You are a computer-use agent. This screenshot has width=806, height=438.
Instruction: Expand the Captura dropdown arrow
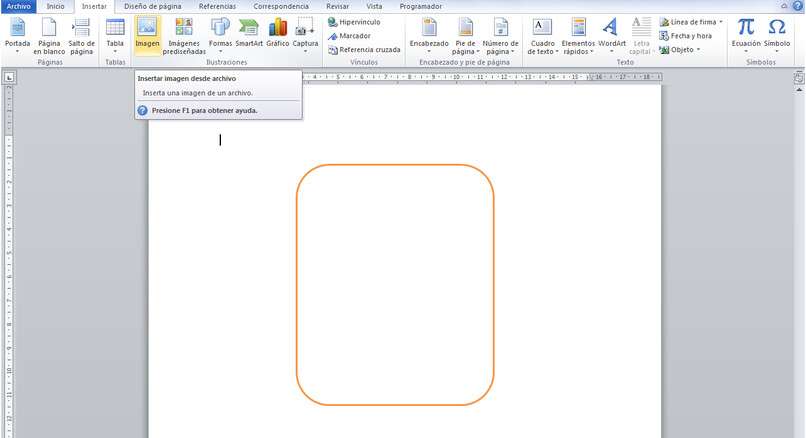305,51
